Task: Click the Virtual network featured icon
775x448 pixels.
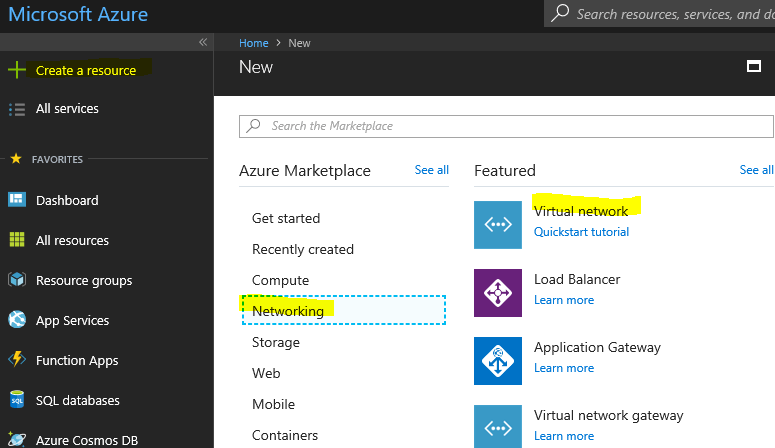Action: [x=498, y=224]
